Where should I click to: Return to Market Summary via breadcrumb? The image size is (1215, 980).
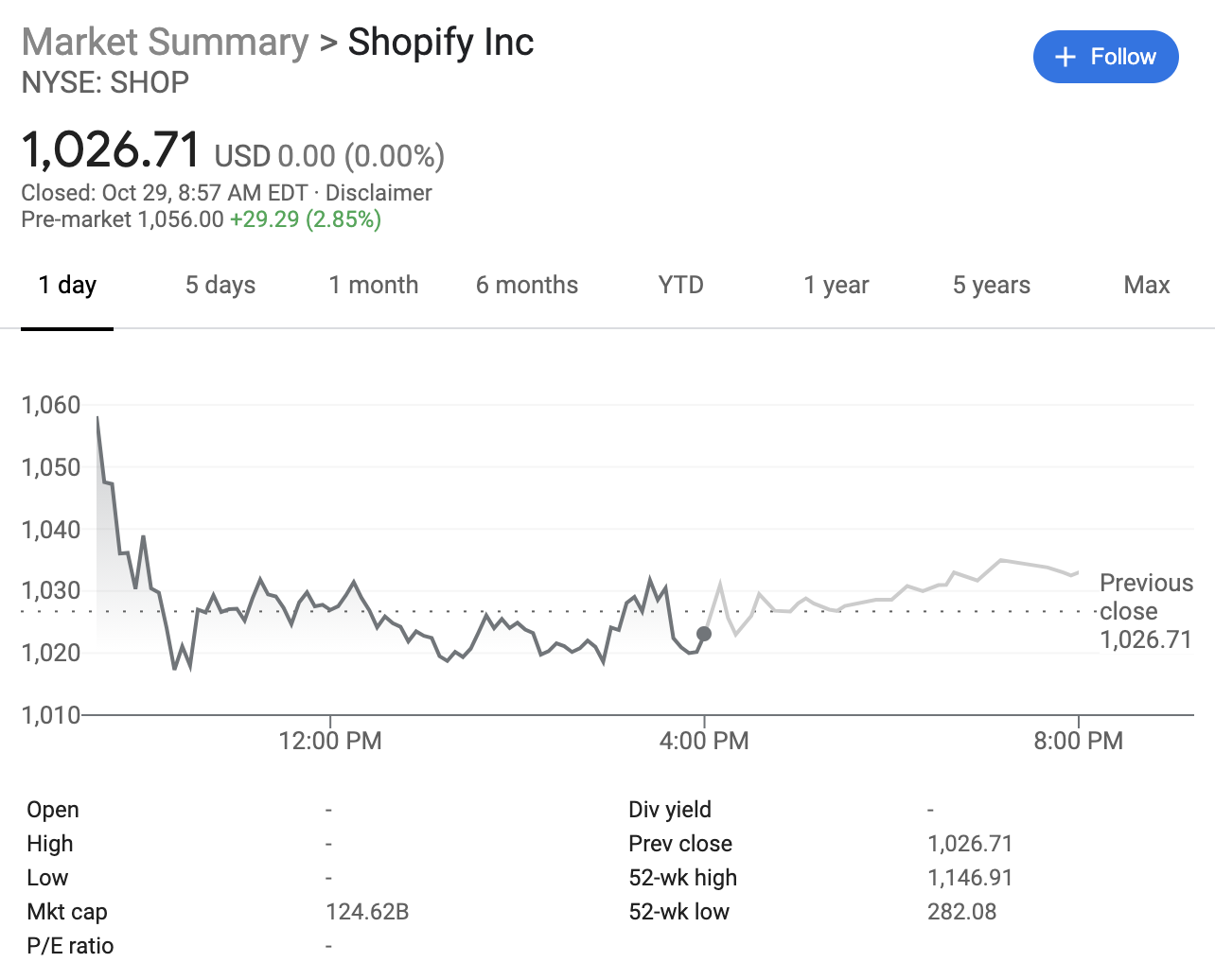165,42
